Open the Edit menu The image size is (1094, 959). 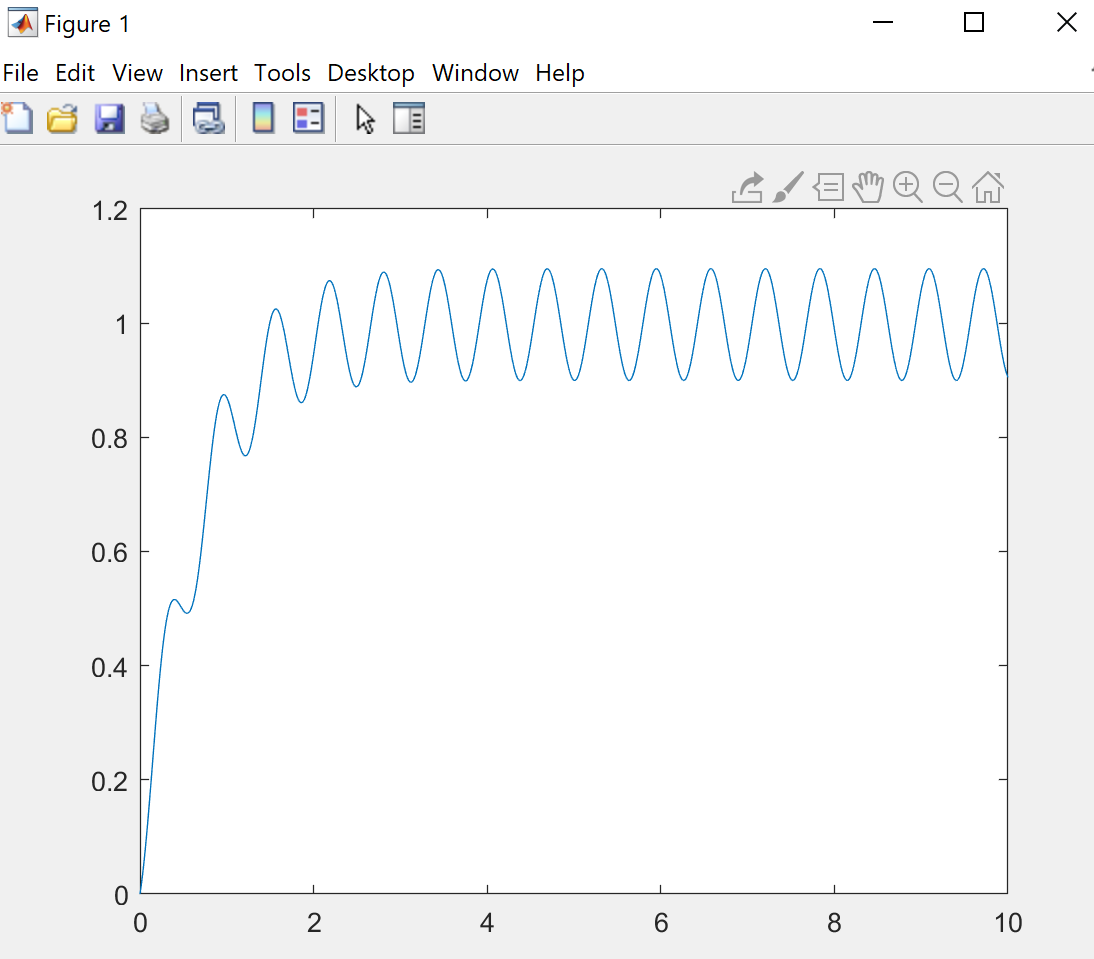point(75,73)
